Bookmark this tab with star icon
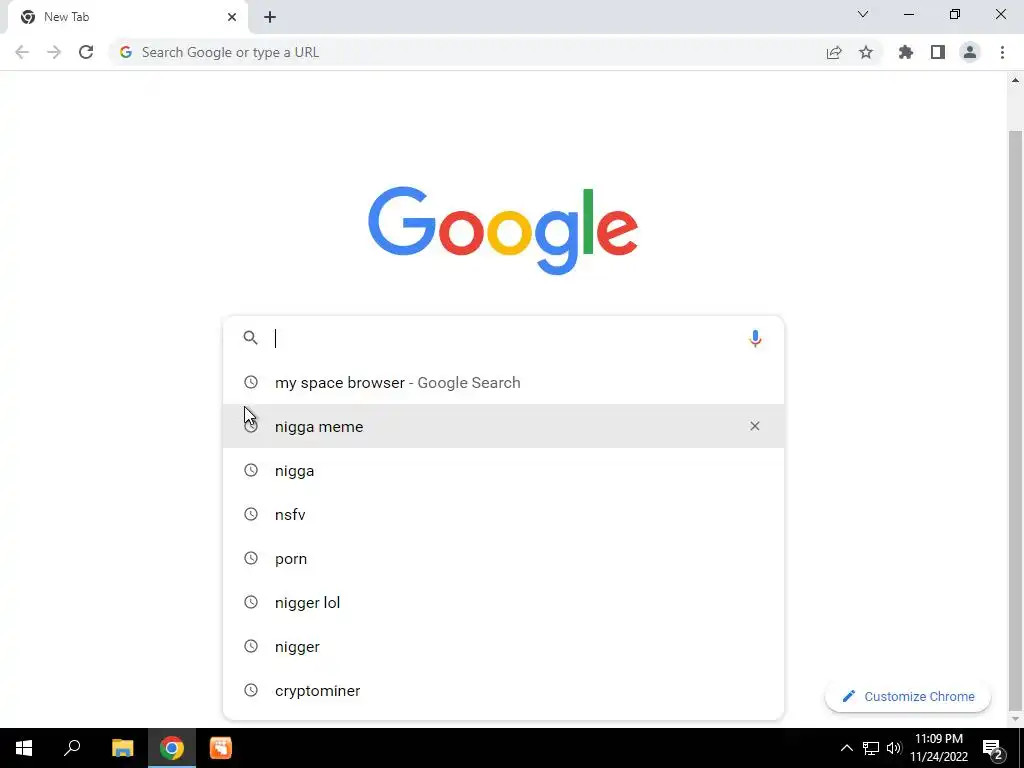Screen dimensions: 1024x768 coord(866,52)
